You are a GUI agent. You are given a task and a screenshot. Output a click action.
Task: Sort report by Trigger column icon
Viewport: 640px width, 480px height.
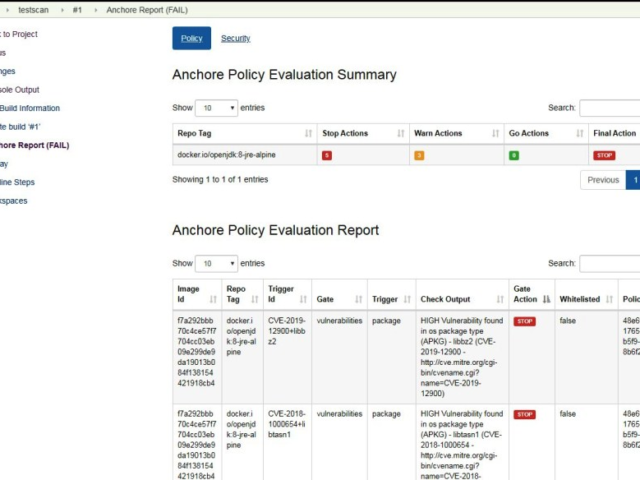pos(407,299)
